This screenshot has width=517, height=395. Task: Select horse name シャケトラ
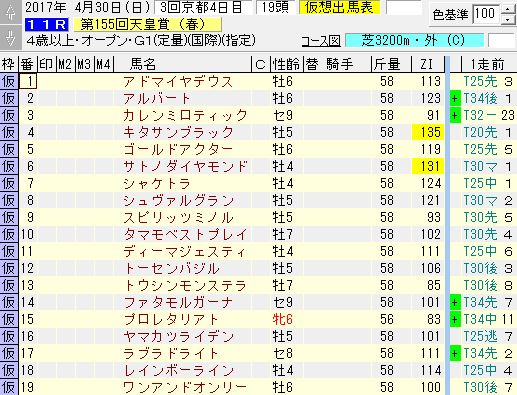coord(156,184)
